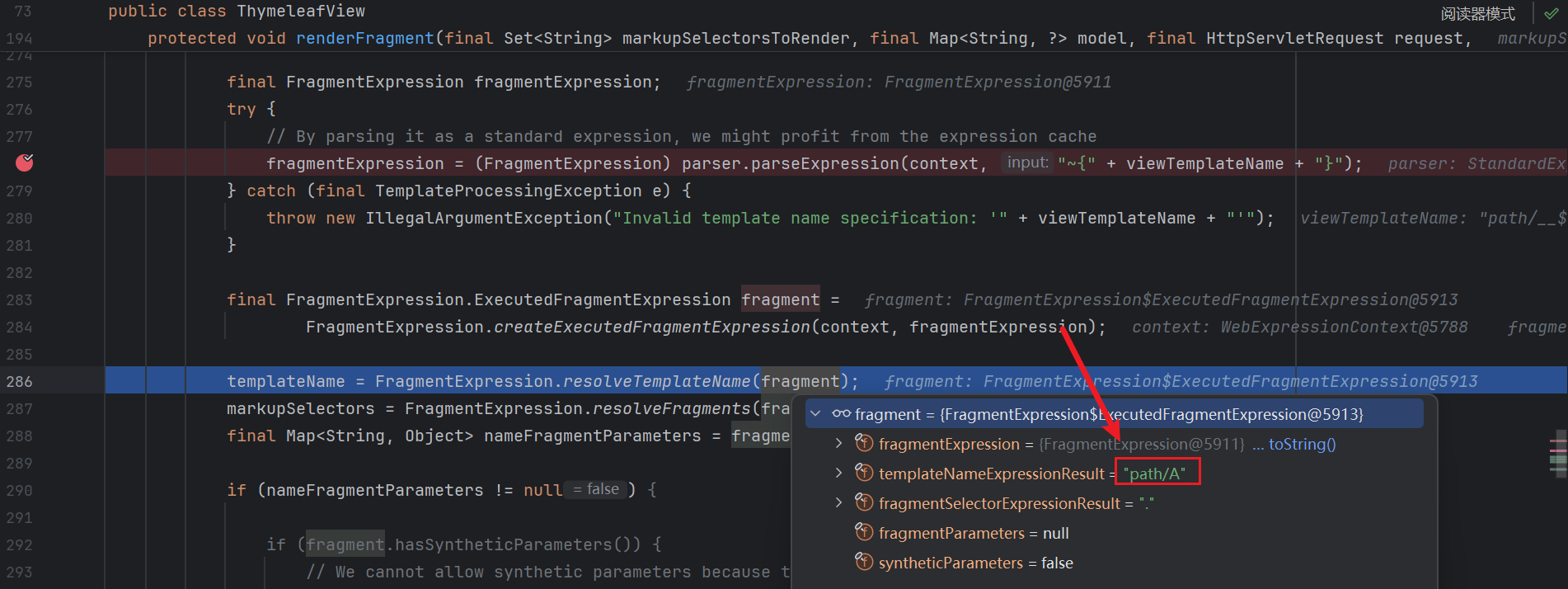1568x589 pixels.
Task: Expand the fragmentSelectorExpressionResult node
Action: point(838,503)
